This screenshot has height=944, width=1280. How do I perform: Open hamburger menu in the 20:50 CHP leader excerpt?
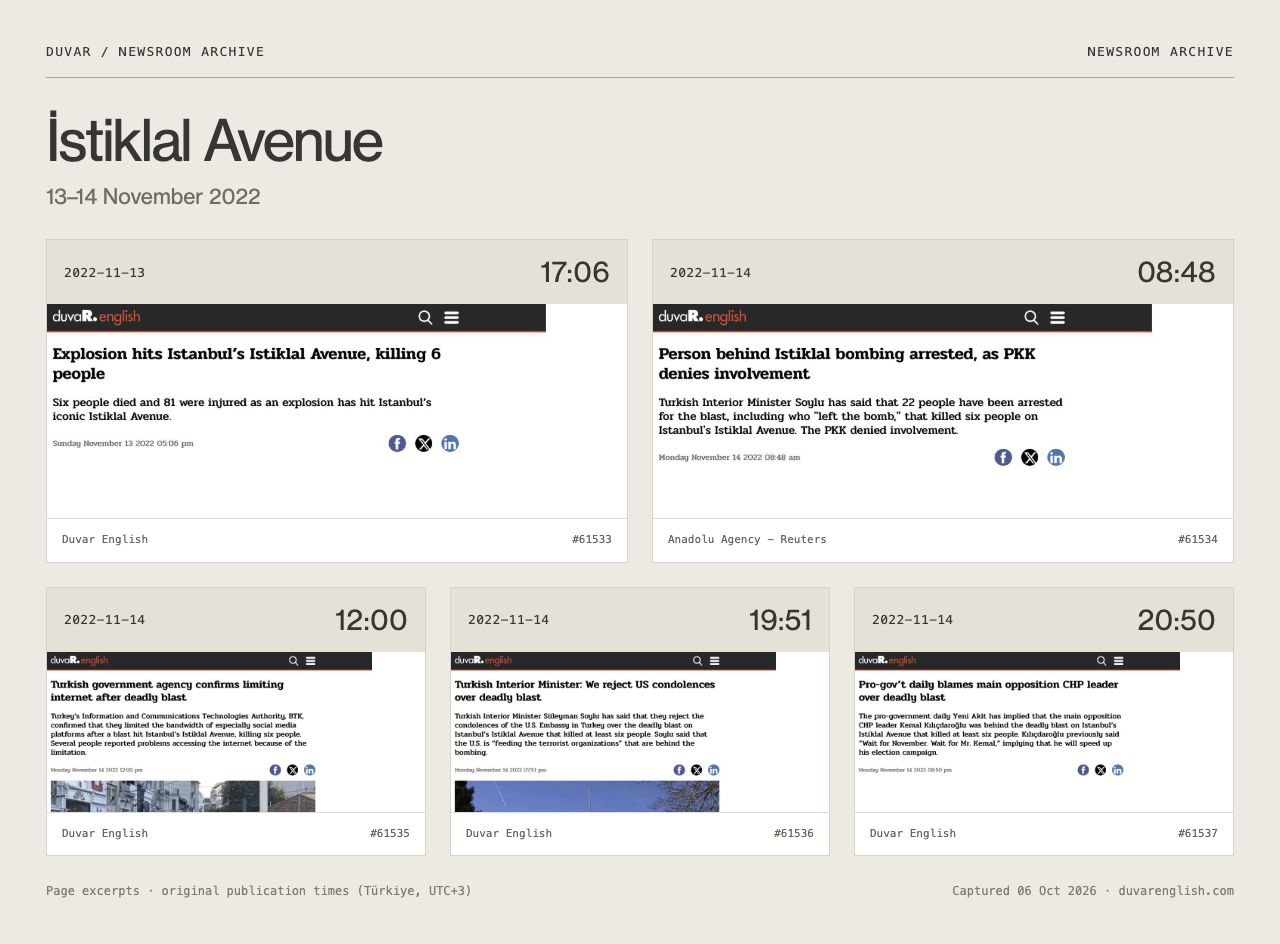click(x=1119, y=661)
